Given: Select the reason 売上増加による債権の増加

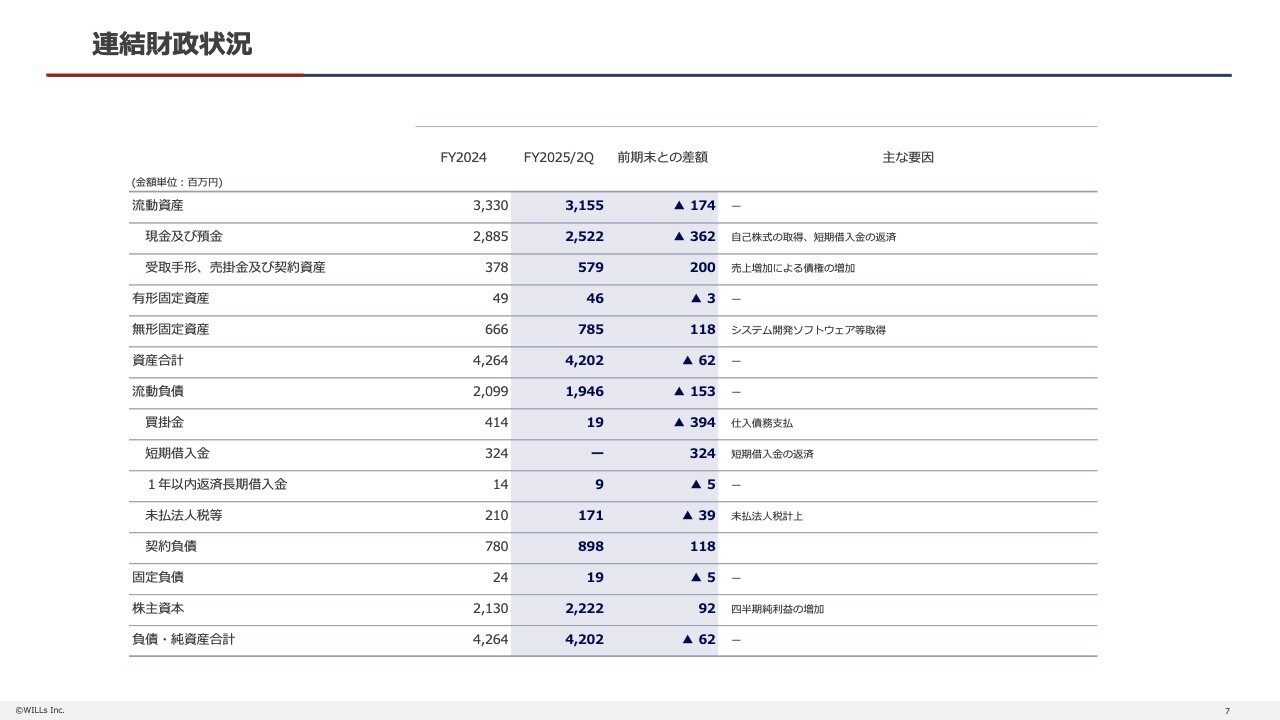Looking at the screenshot, I should point(793,269).
